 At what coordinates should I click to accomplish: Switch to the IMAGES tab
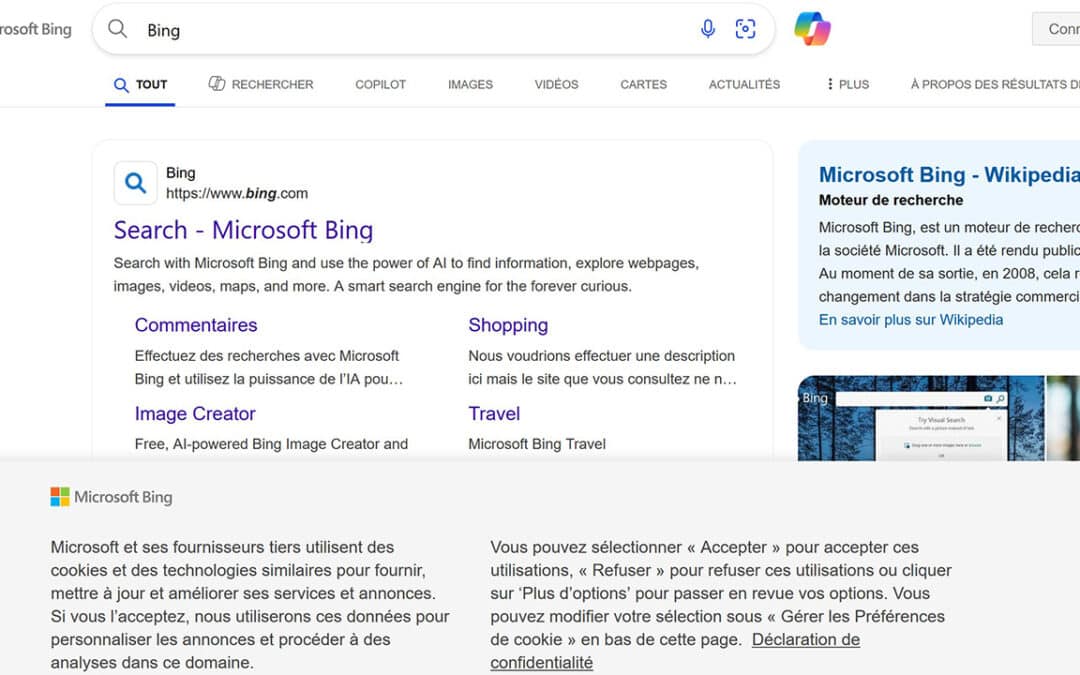click(470, 85)
